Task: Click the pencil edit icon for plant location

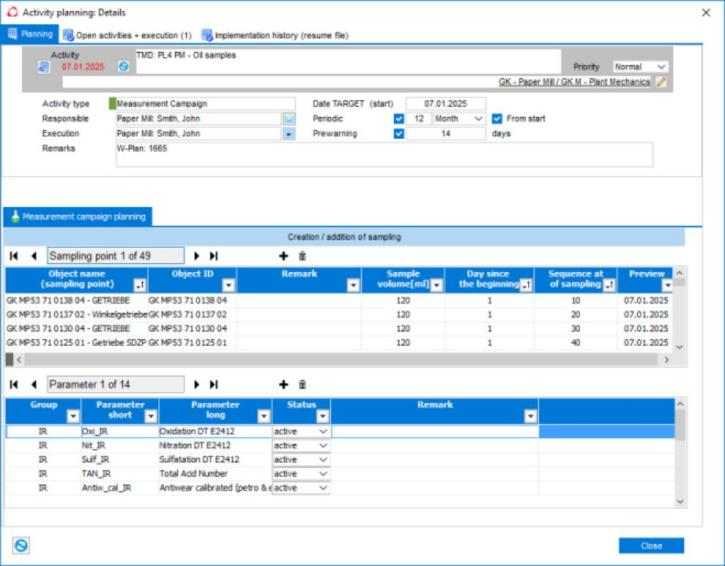Action: (x=661, y=82)
